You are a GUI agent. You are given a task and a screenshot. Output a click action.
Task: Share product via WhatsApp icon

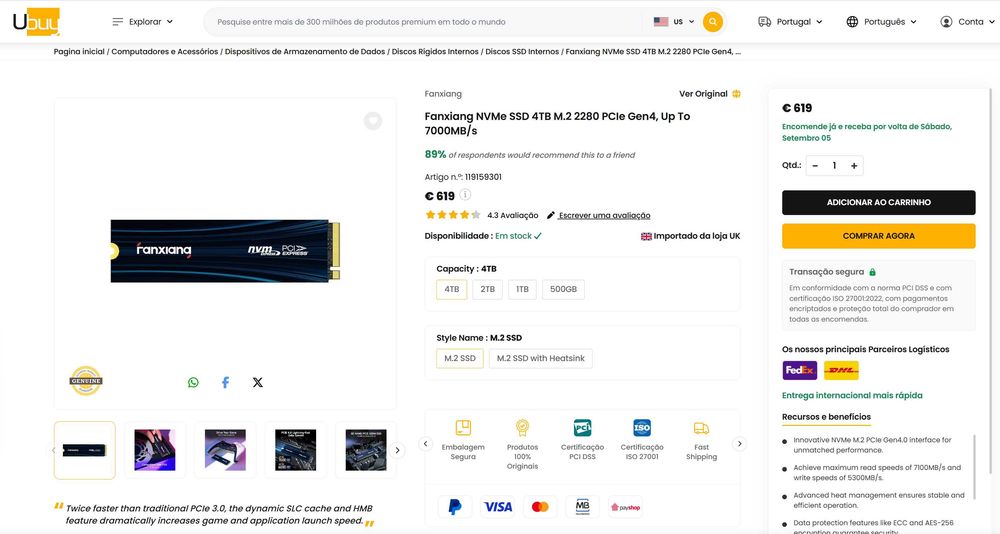(193, 382)
